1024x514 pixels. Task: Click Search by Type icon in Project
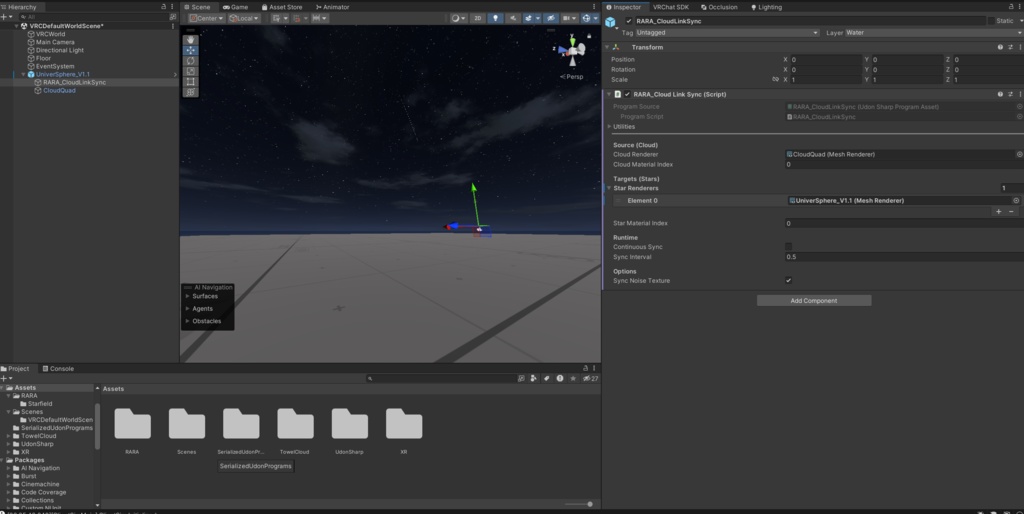click(x=534, y=378)
